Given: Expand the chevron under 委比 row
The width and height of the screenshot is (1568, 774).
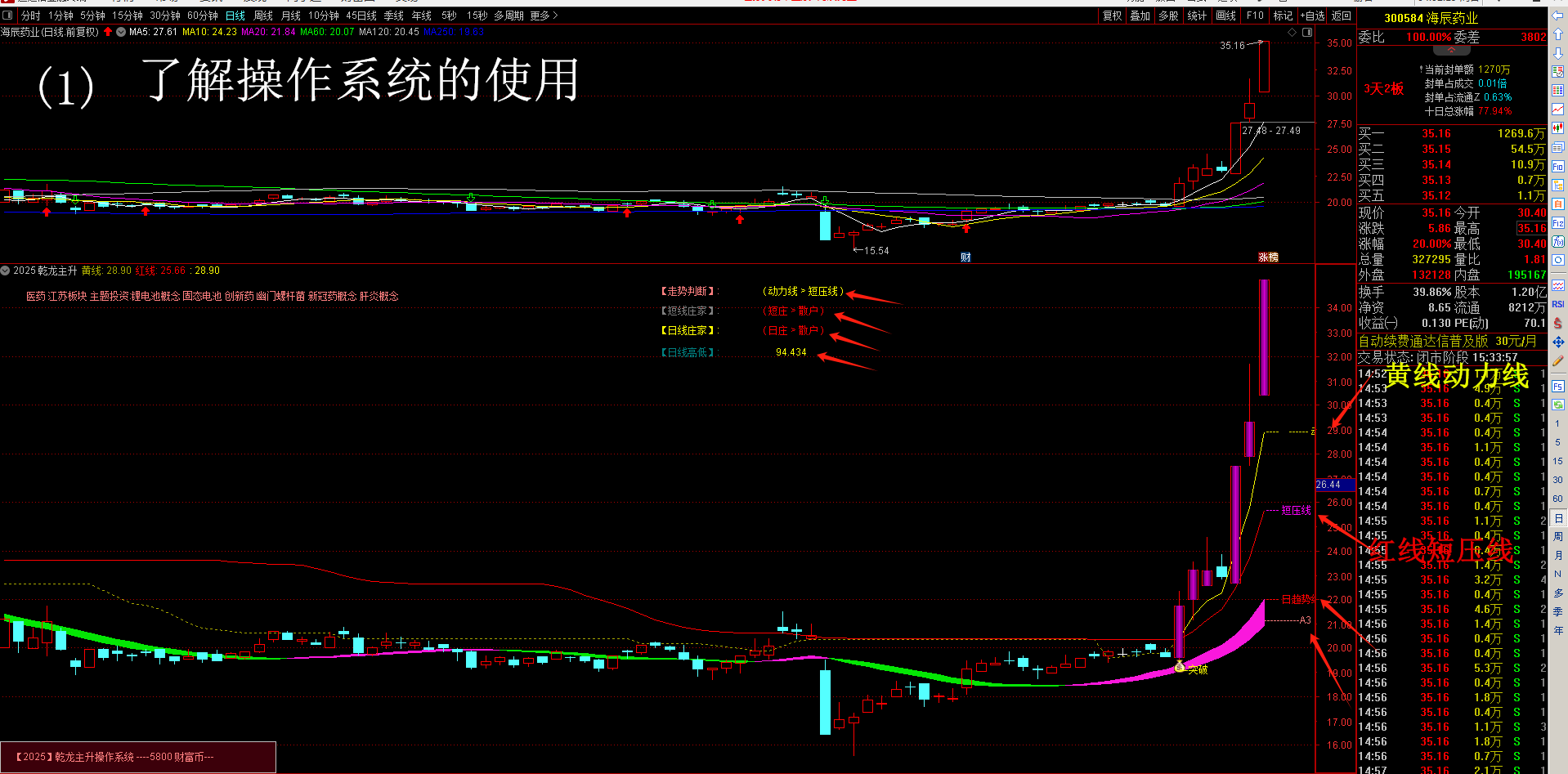Looking at the screenshot, I should (1452, 51).
